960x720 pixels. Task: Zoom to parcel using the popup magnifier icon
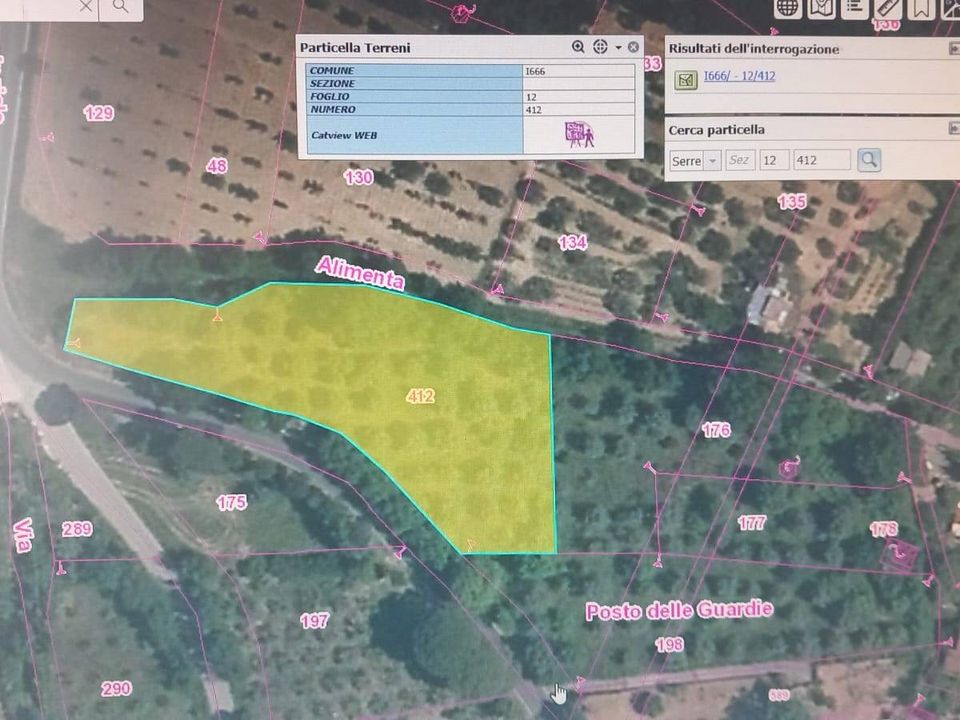pos(578,47)
